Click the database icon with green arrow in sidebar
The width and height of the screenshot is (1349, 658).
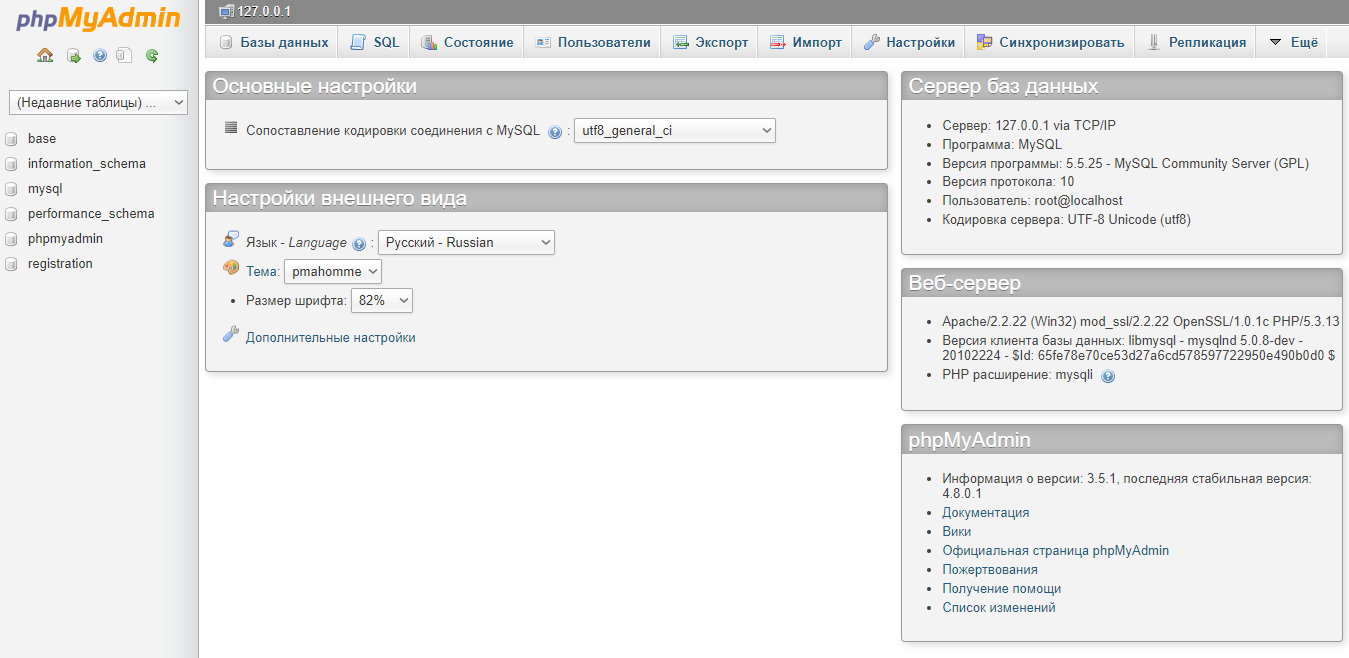74,56
